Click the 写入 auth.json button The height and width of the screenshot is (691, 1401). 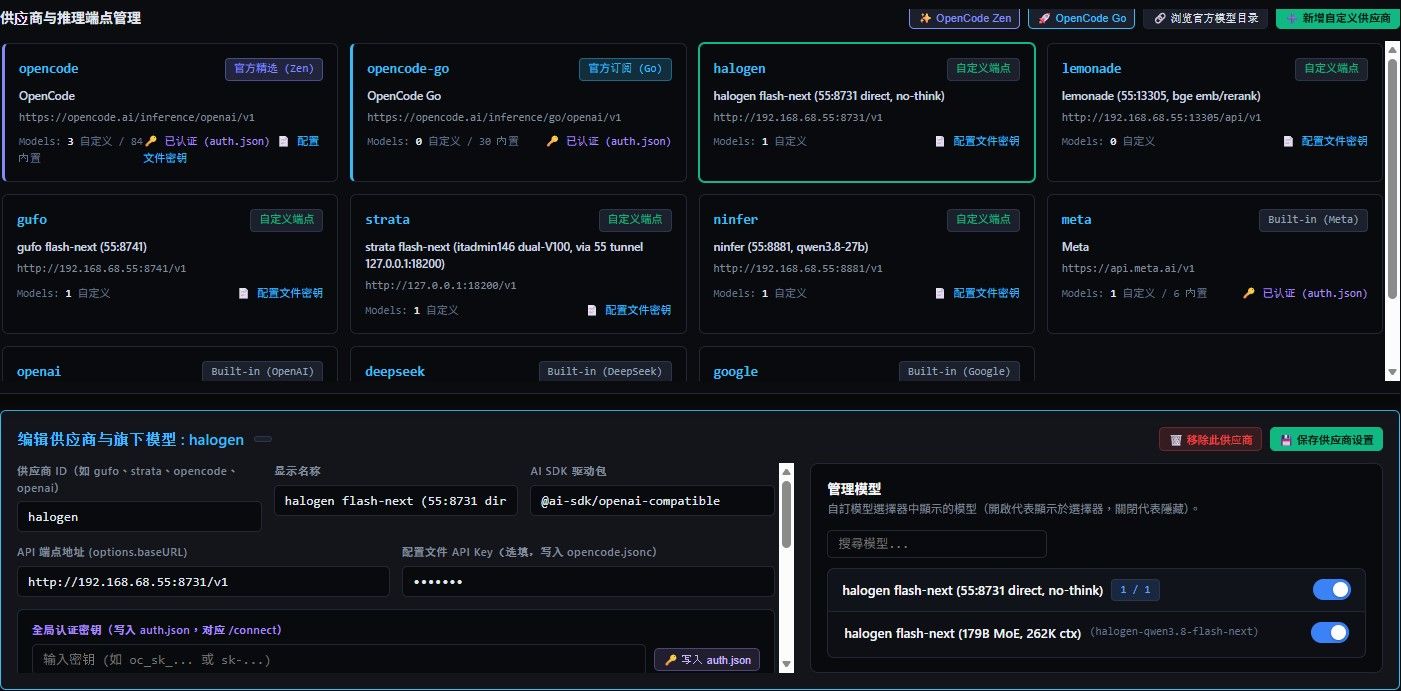707,660
